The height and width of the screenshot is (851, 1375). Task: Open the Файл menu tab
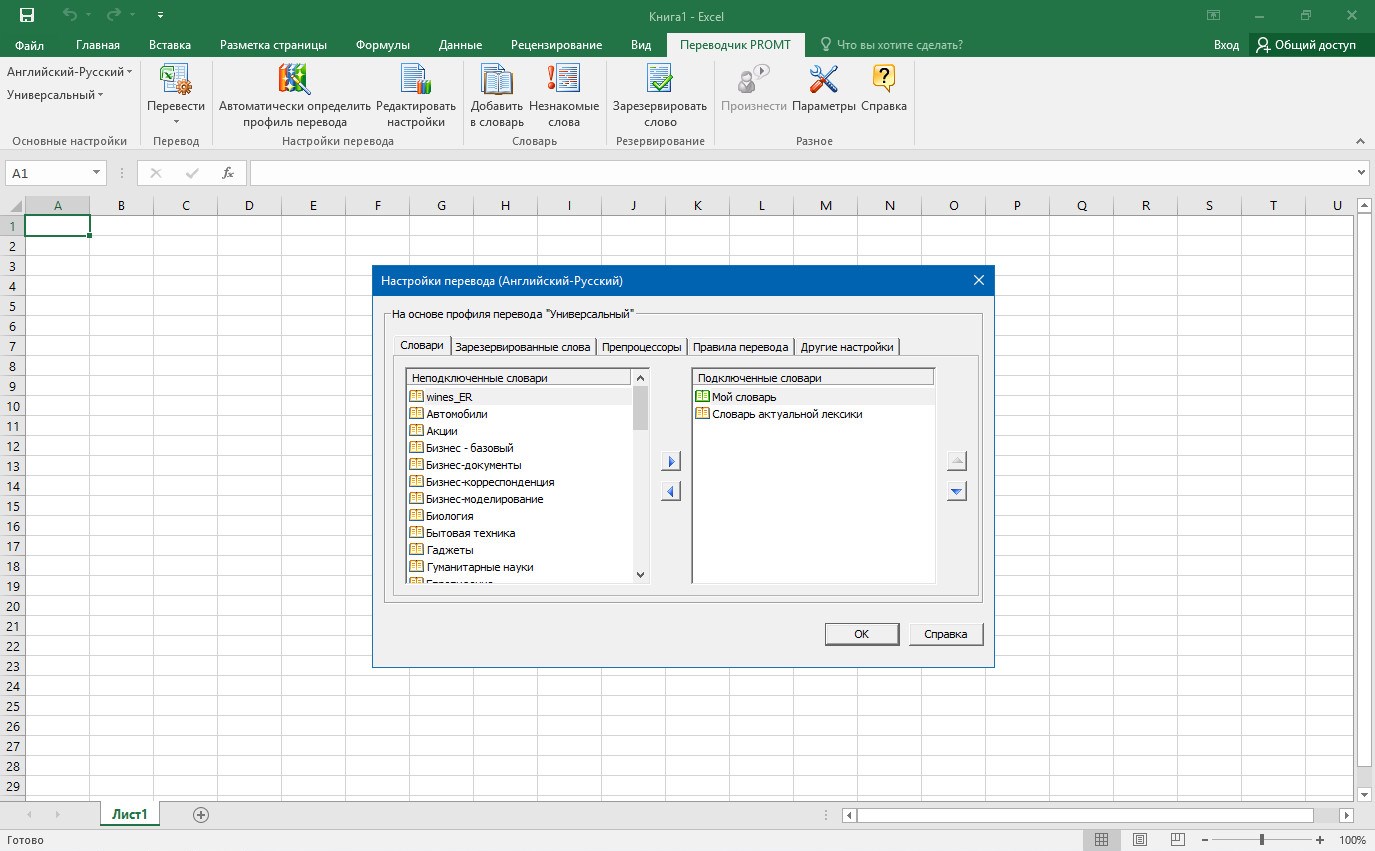pos(29,45)
